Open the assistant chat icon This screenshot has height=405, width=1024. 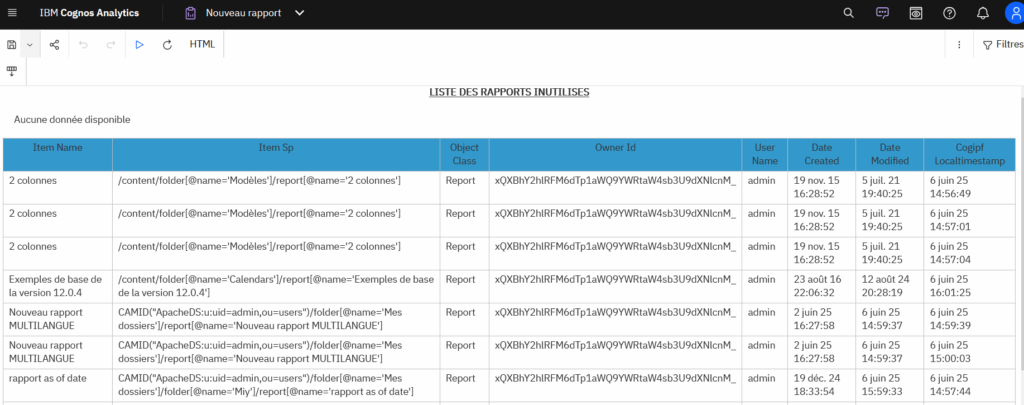click(x=882, y=13)
